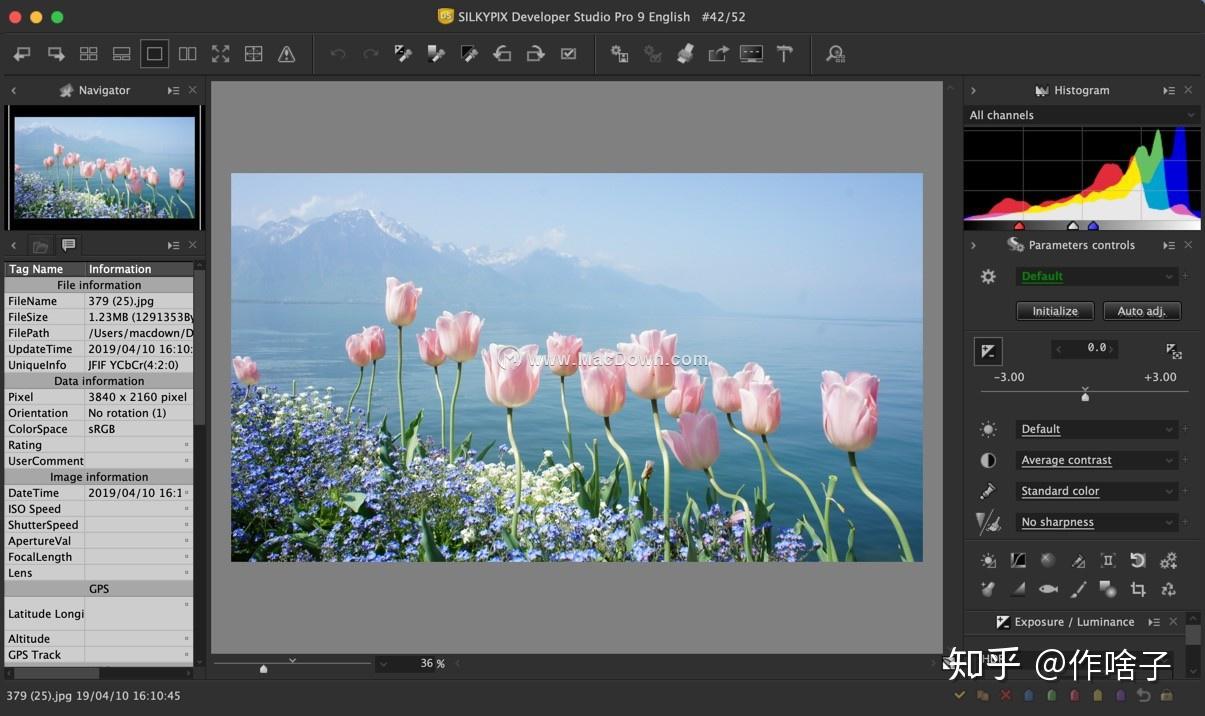Open the Average contrast dropdown

click(x=1097, y=460)
